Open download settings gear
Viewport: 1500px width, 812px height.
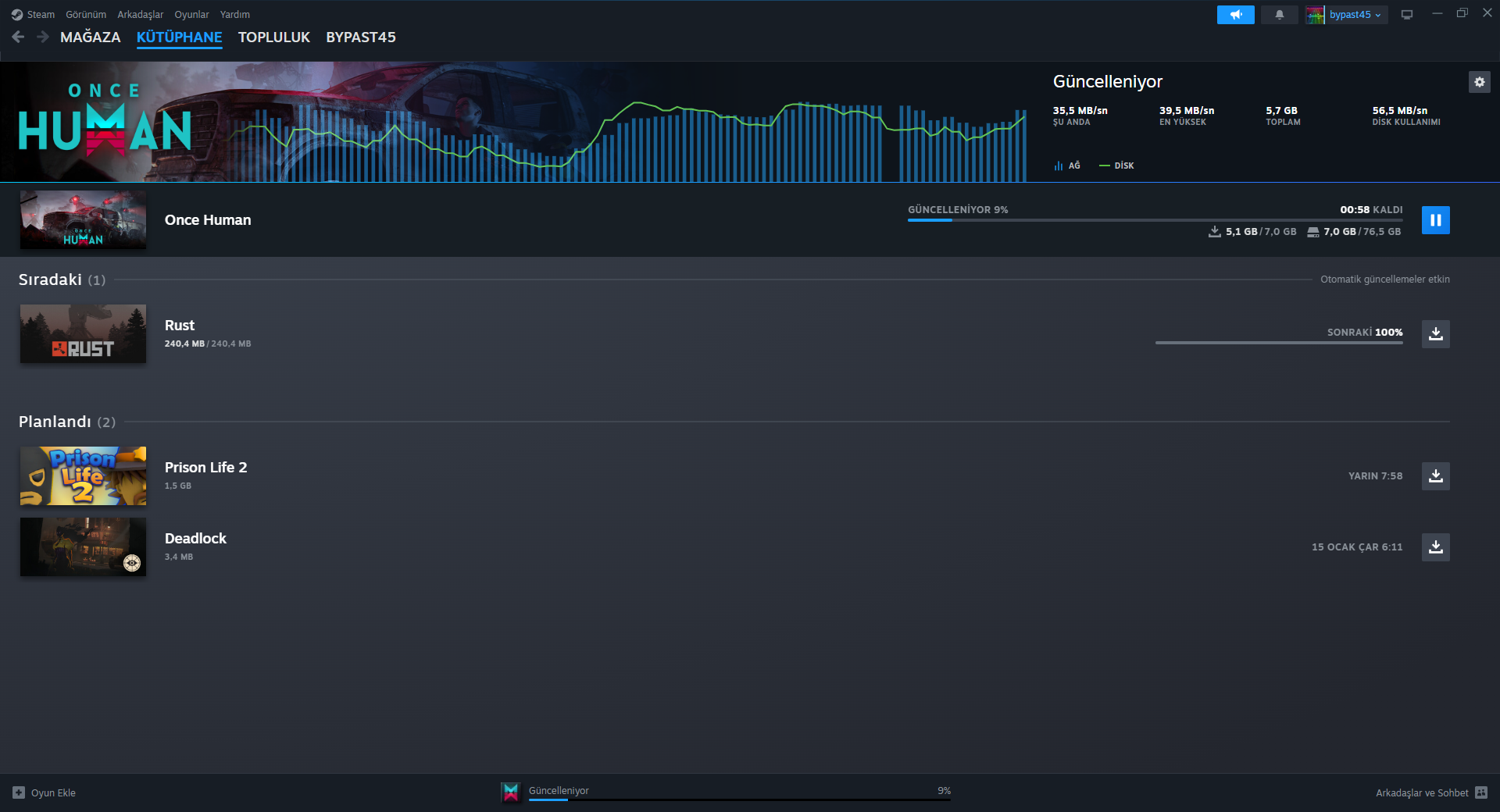[1479, 82]
